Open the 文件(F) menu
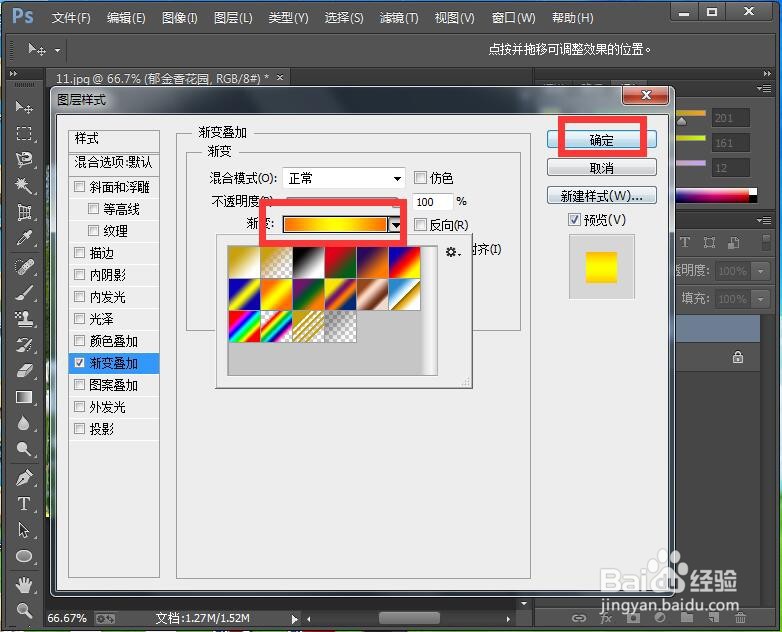 point(71,18)
